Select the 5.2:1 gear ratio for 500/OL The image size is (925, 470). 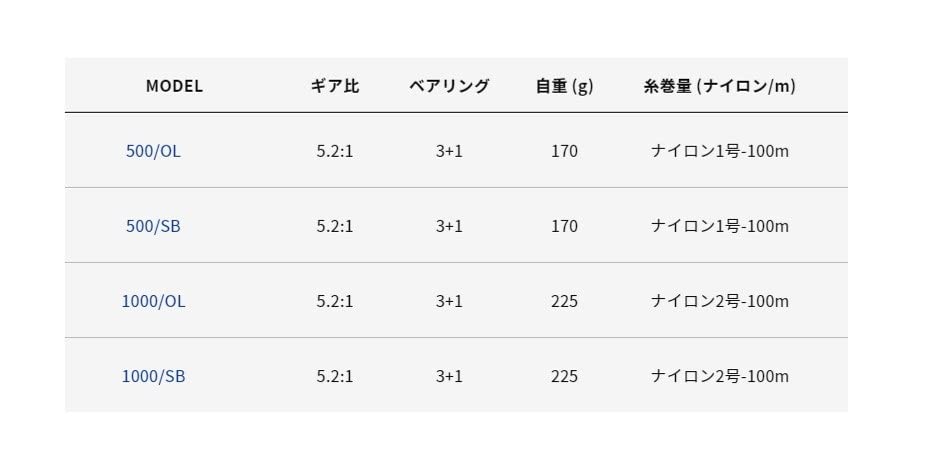[x=334, y=151]
